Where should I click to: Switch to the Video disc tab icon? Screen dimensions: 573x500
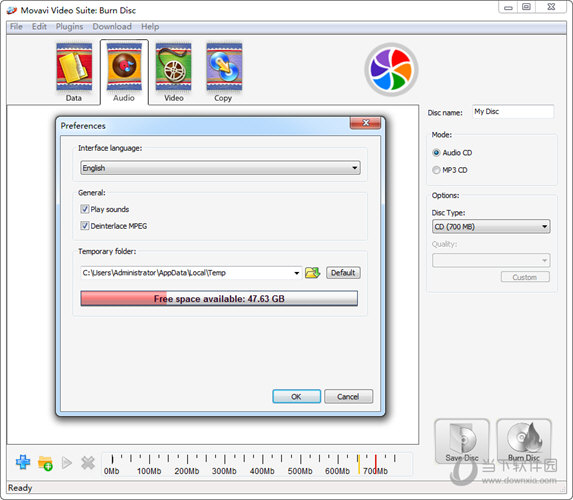[174, 67]
